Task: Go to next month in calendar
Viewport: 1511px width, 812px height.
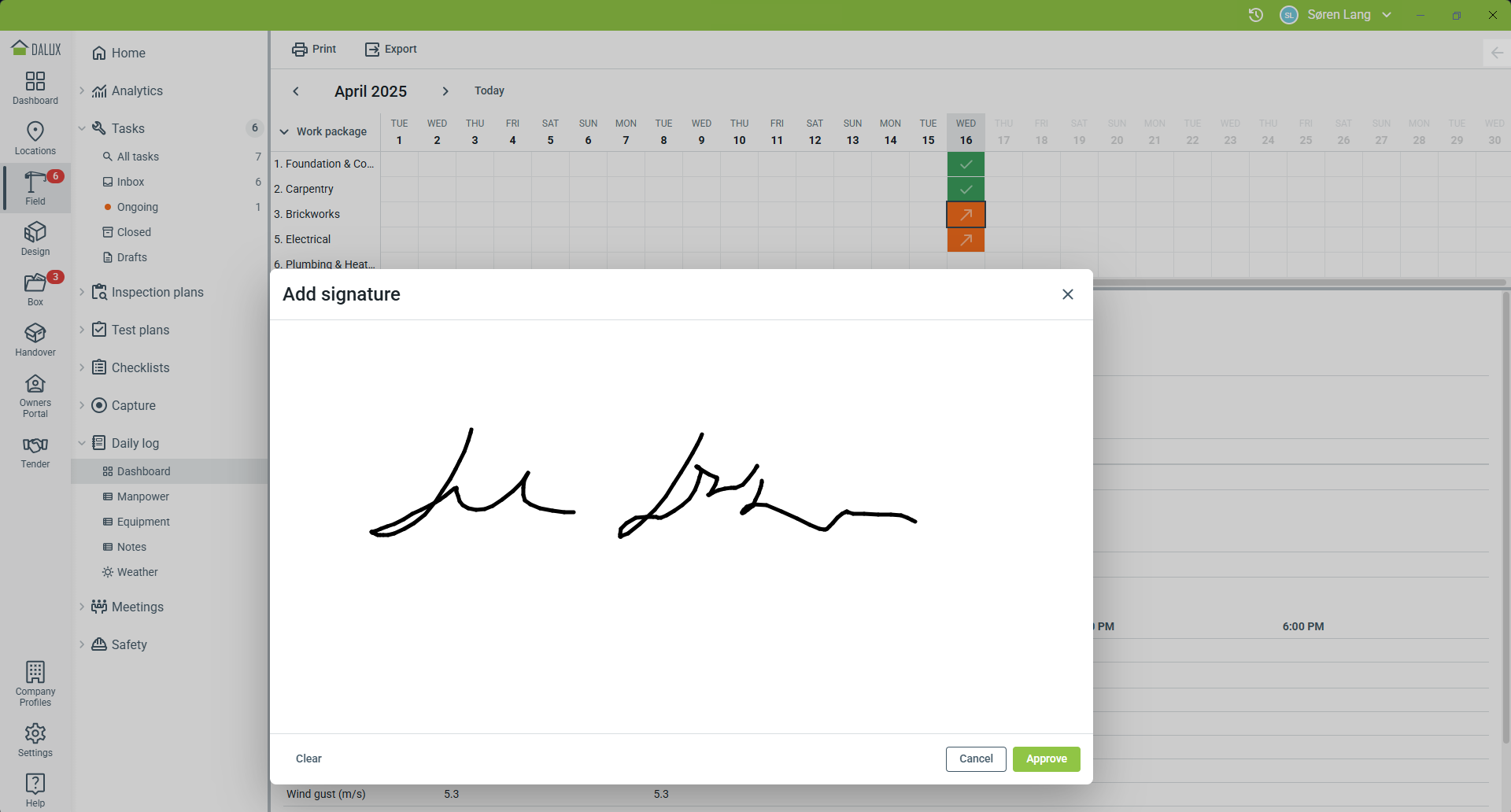Action: [445, 91]
